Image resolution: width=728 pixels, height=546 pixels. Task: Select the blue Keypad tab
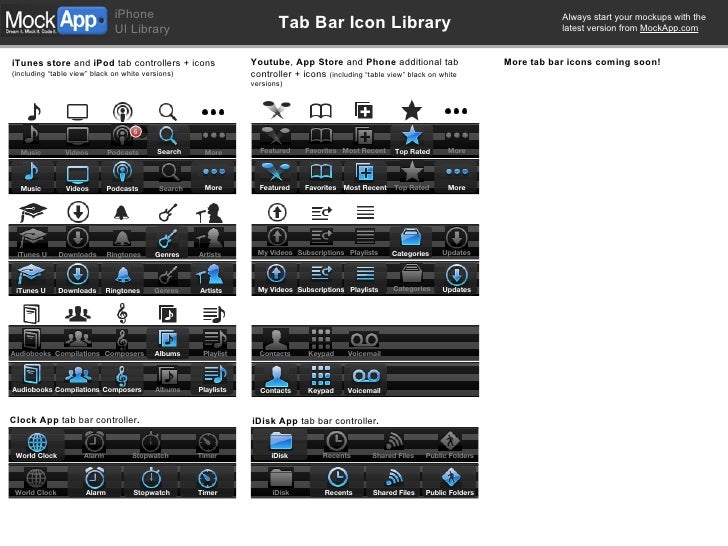tap(321, 379)
